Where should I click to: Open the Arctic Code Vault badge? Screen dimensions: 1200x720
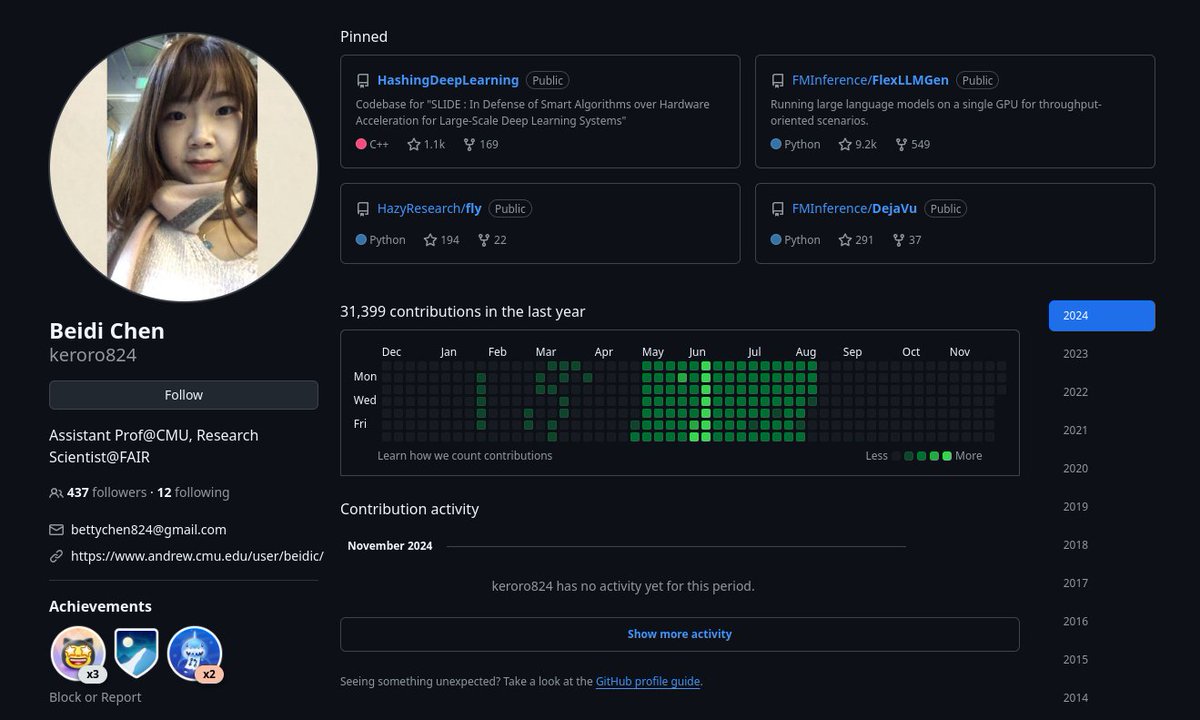[136, 652]
